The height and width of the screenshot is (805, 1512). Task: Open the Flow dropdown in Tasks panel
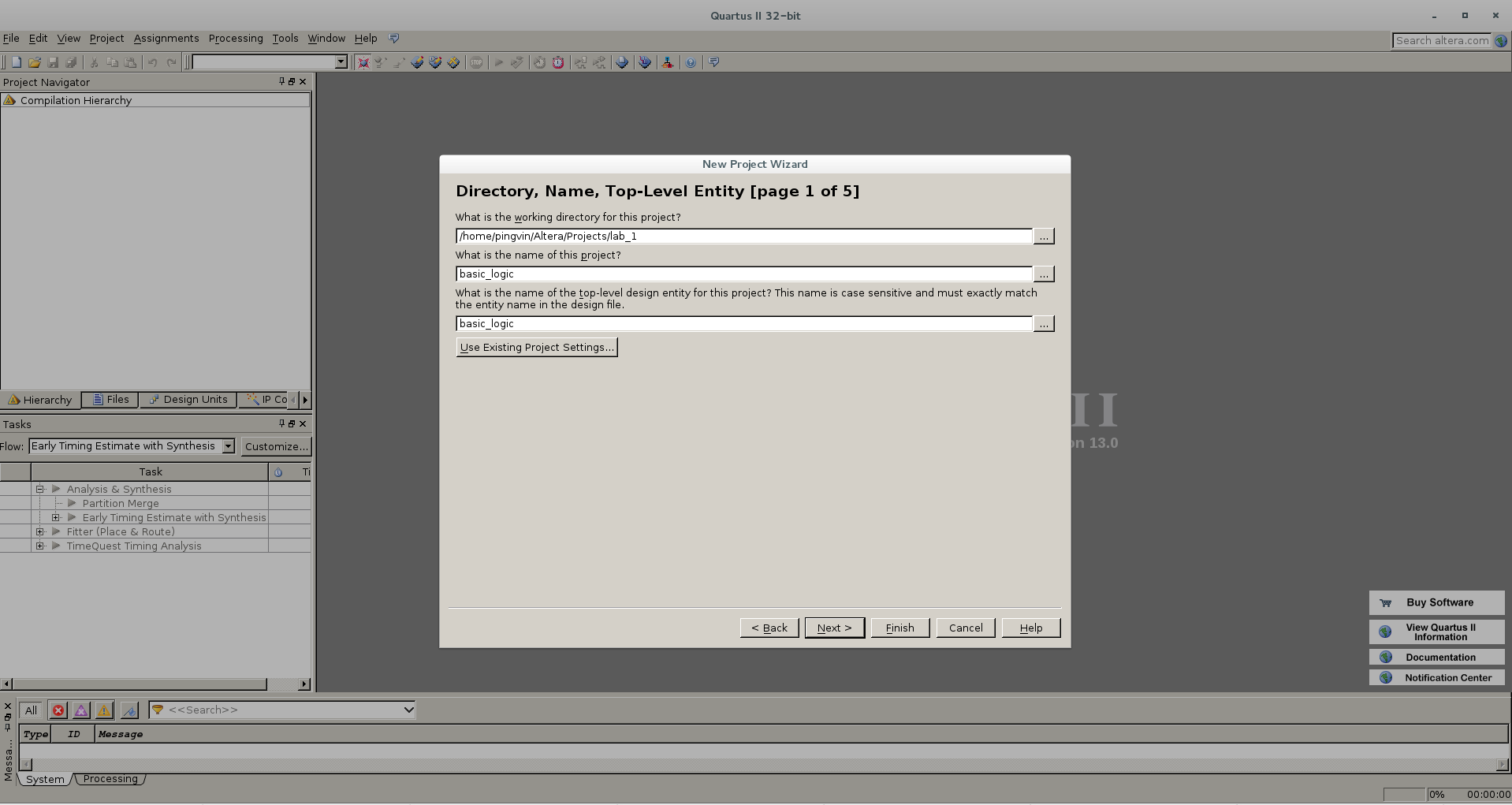(x=228, y=446)
